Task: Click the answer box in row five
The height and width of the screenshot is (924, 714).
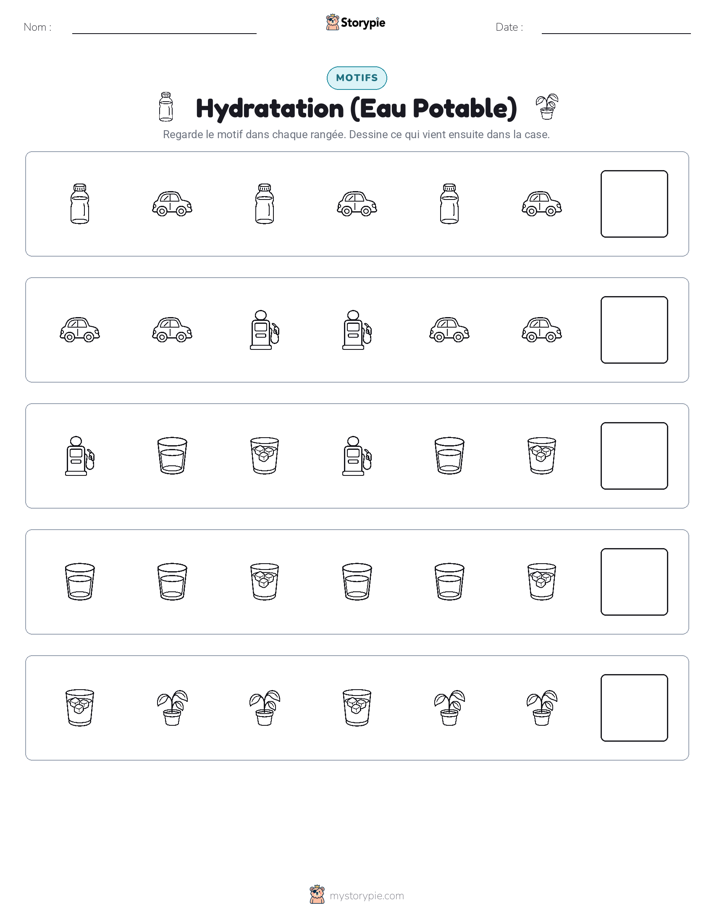Action: 634,708
